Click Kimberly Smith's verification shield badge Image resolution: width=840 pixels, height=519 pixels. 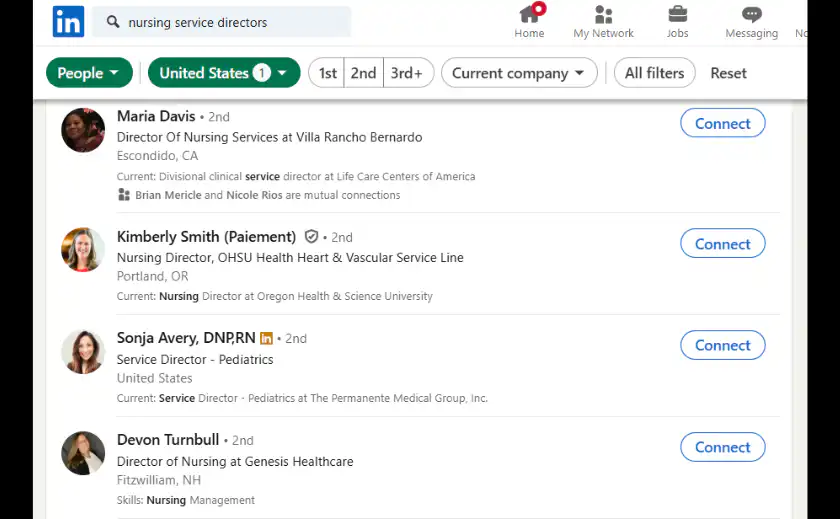click(311, 237)
